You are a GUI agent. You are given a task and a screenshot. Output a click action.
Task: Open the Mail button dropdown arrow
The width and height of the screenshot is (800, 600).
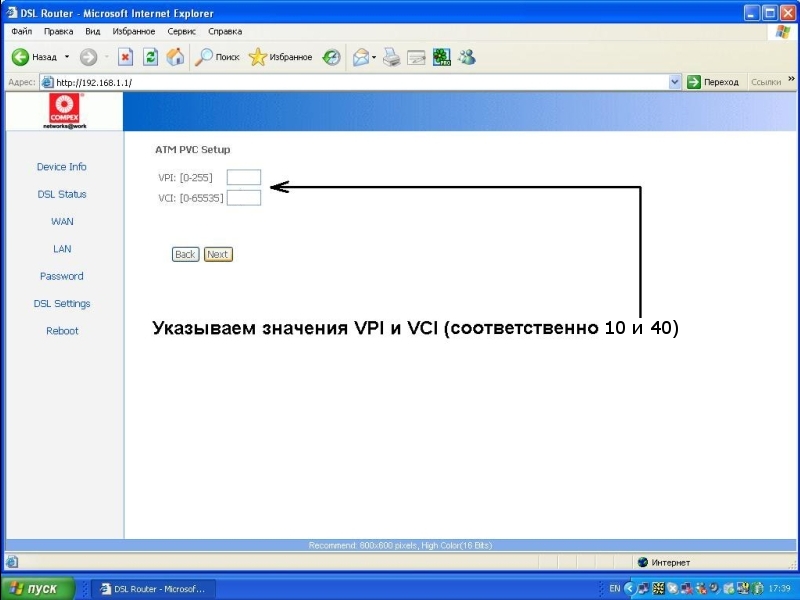pyautogui.click(x=374, y=57)
